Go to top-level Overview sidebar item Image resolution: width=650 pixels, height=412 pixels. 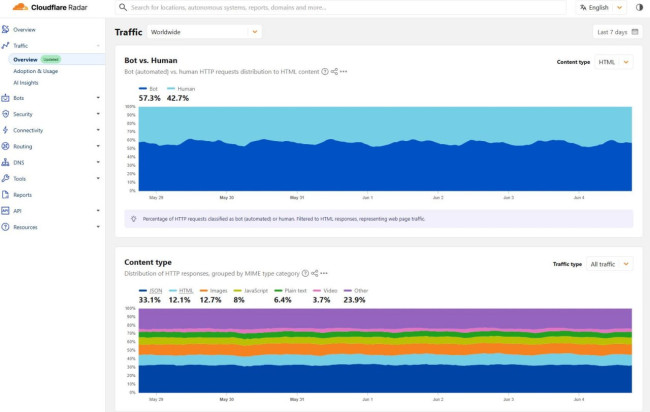coord(24,30)
